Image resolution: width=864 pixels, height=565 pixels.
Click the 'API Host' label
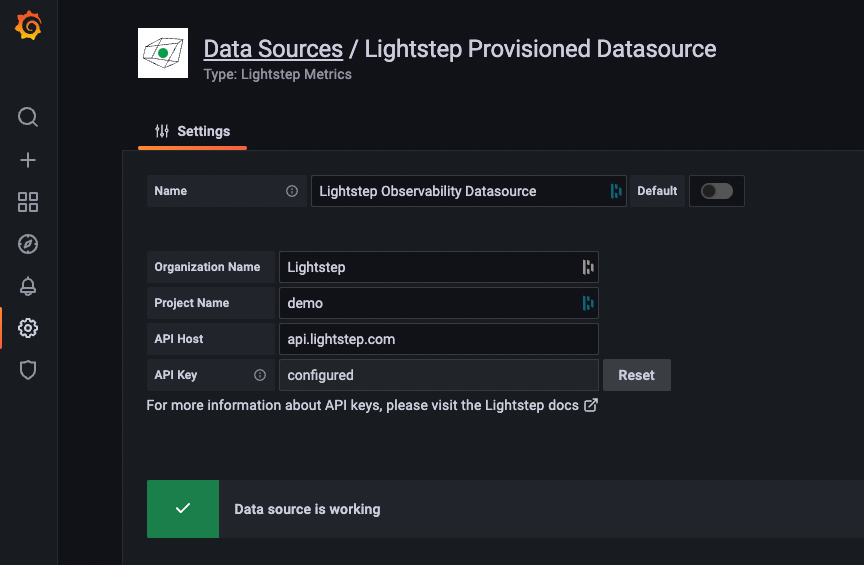pyautogui.click(x=179, y=339)
